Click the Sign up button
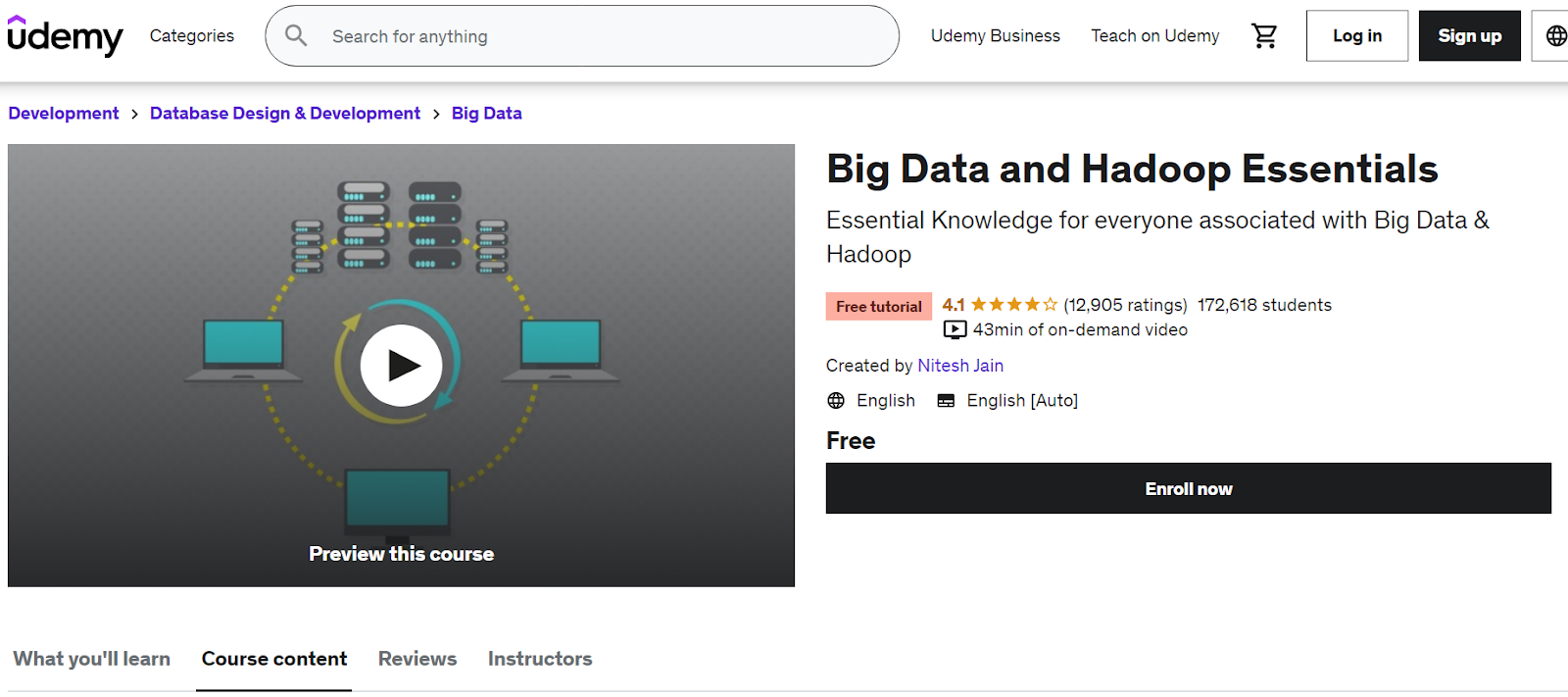Screen dimensions: 1568x697 (x=1469, y=36)
